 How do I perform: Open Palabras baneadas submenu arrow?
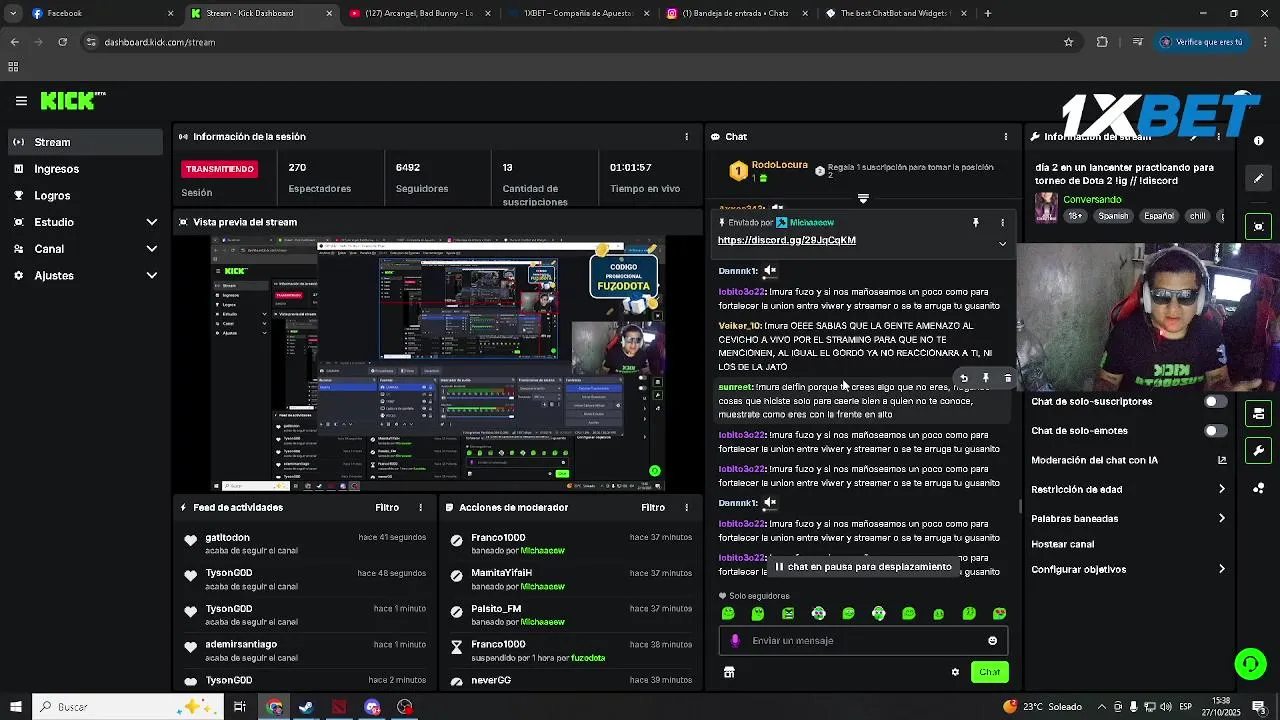coord(1221,519)
